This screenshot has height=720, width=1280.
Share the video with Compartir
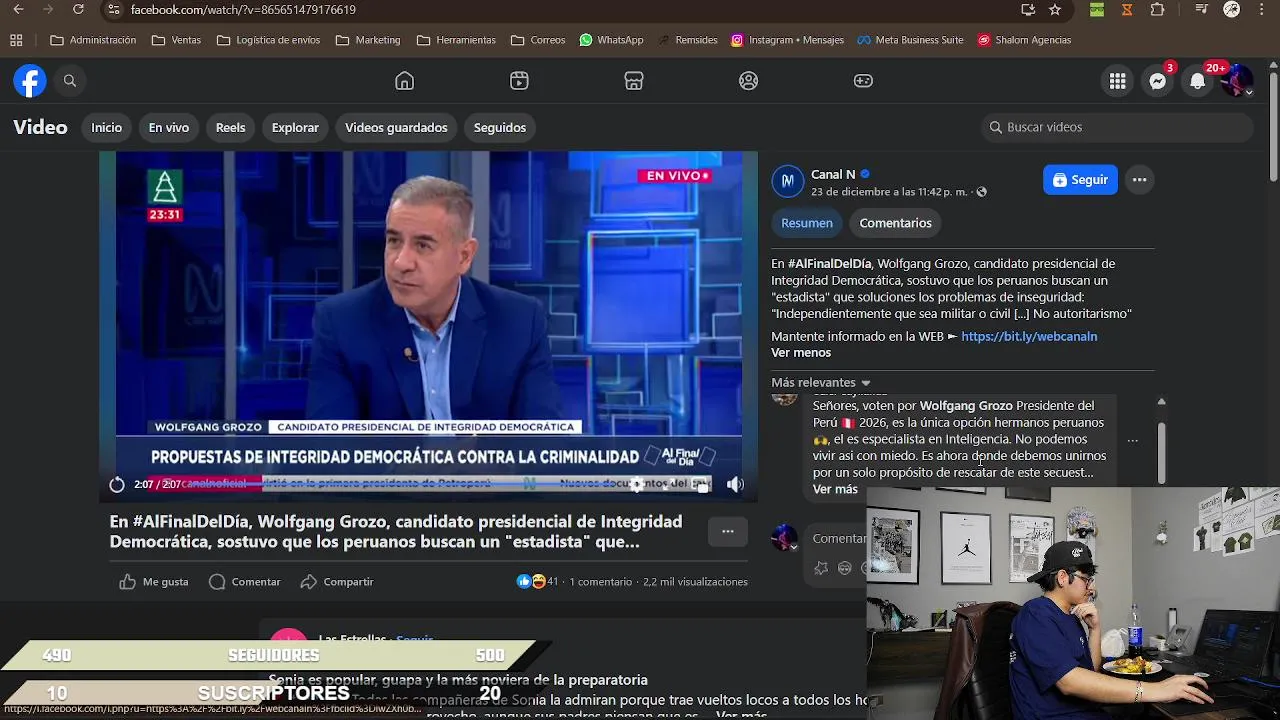coord(337,582)
